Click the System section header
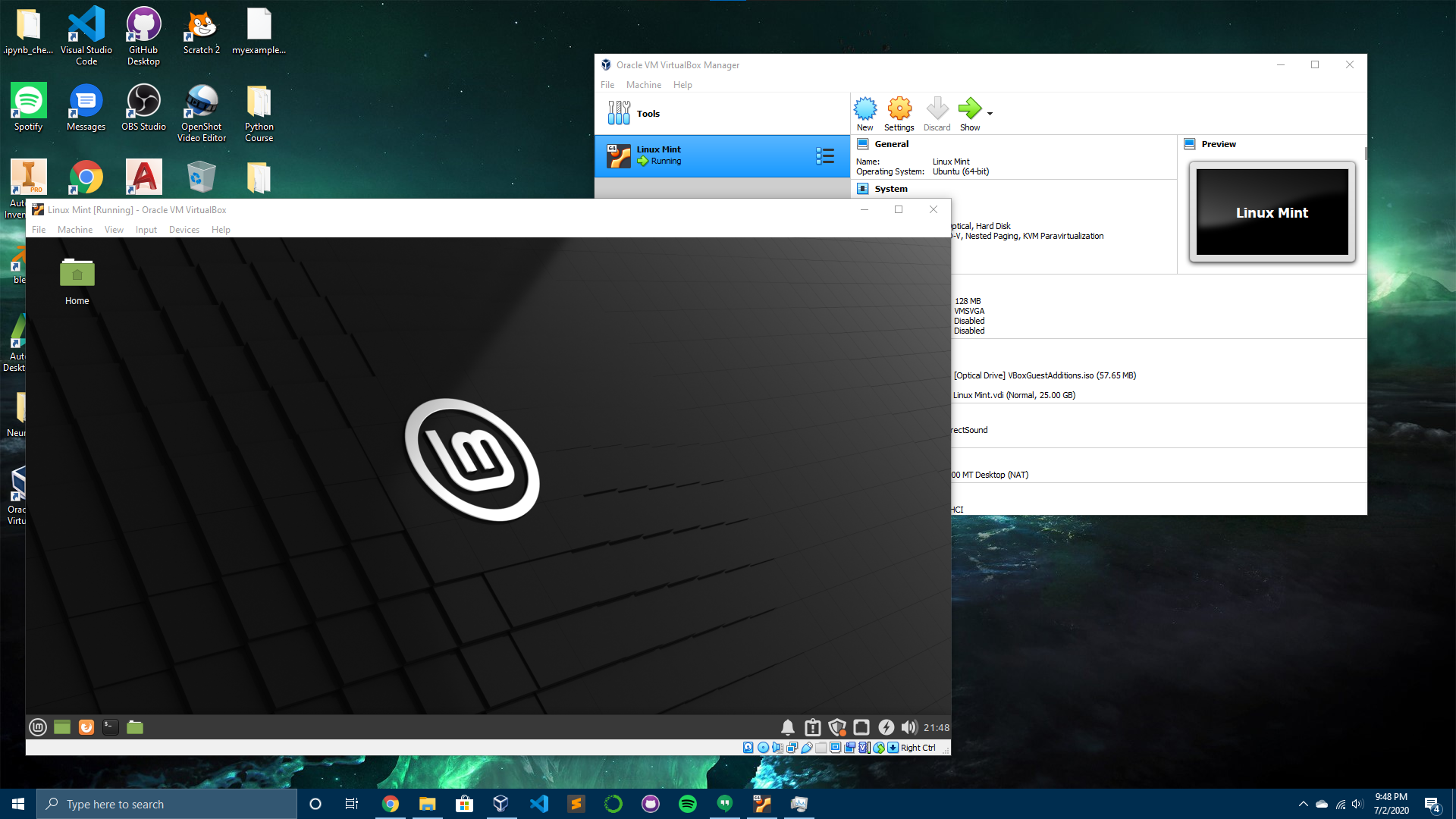This screenshot has height=819, width=1456. click(x=890, y=189)
